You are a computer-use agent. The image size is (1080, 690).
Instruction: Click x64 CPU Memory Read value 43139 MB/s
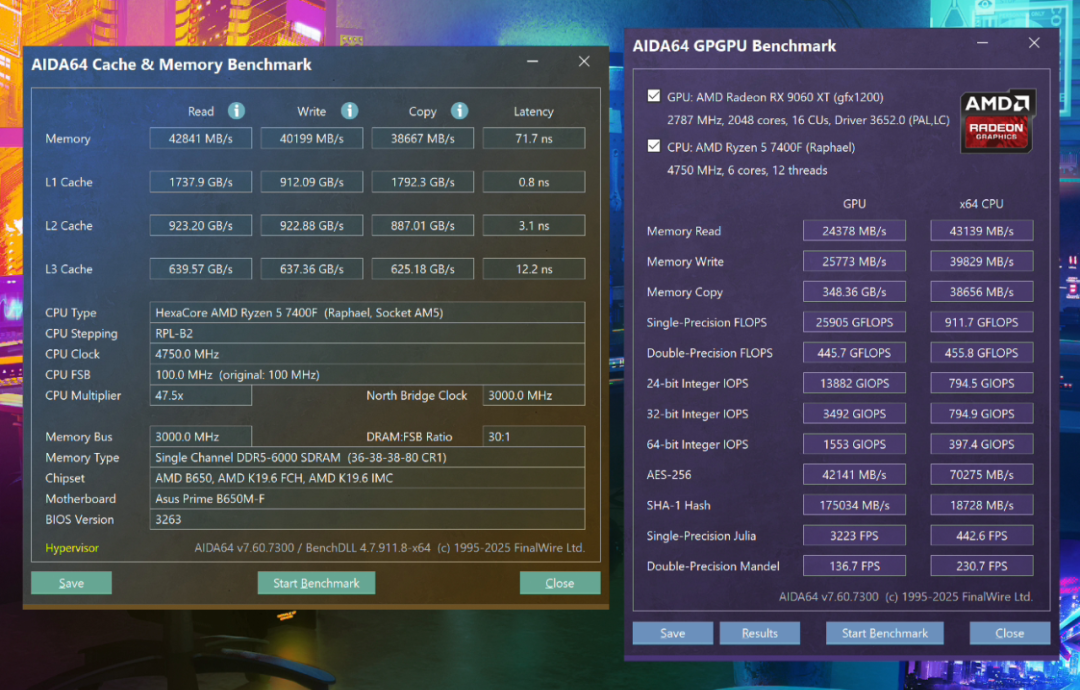(982, 231)
